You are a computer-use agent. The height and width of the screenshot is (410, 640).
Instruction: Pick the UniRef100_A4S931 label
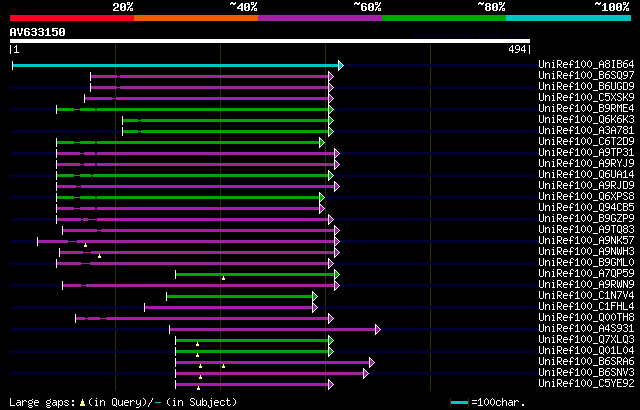586,329
